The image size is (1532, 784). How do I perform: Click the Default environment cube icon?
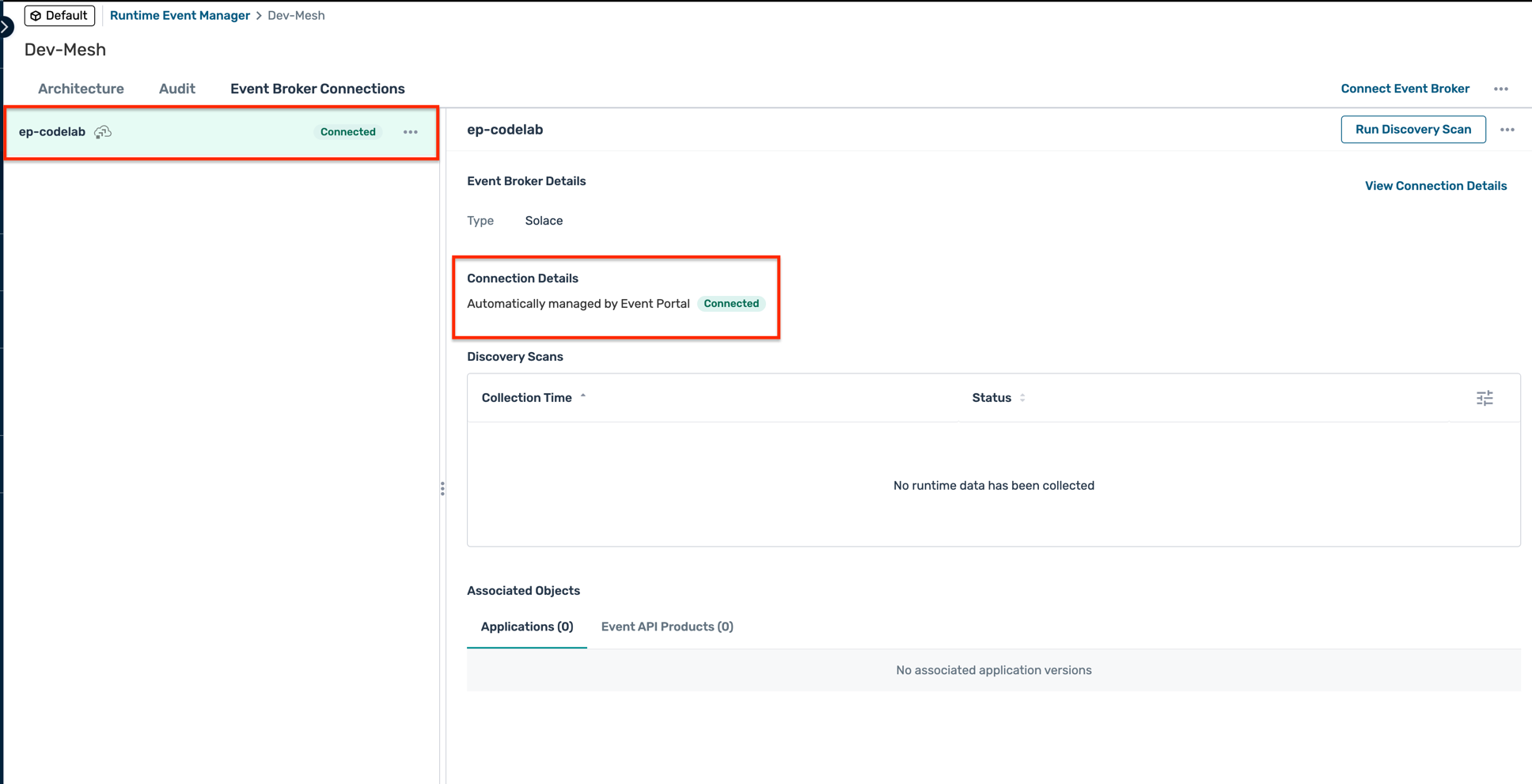36,16
